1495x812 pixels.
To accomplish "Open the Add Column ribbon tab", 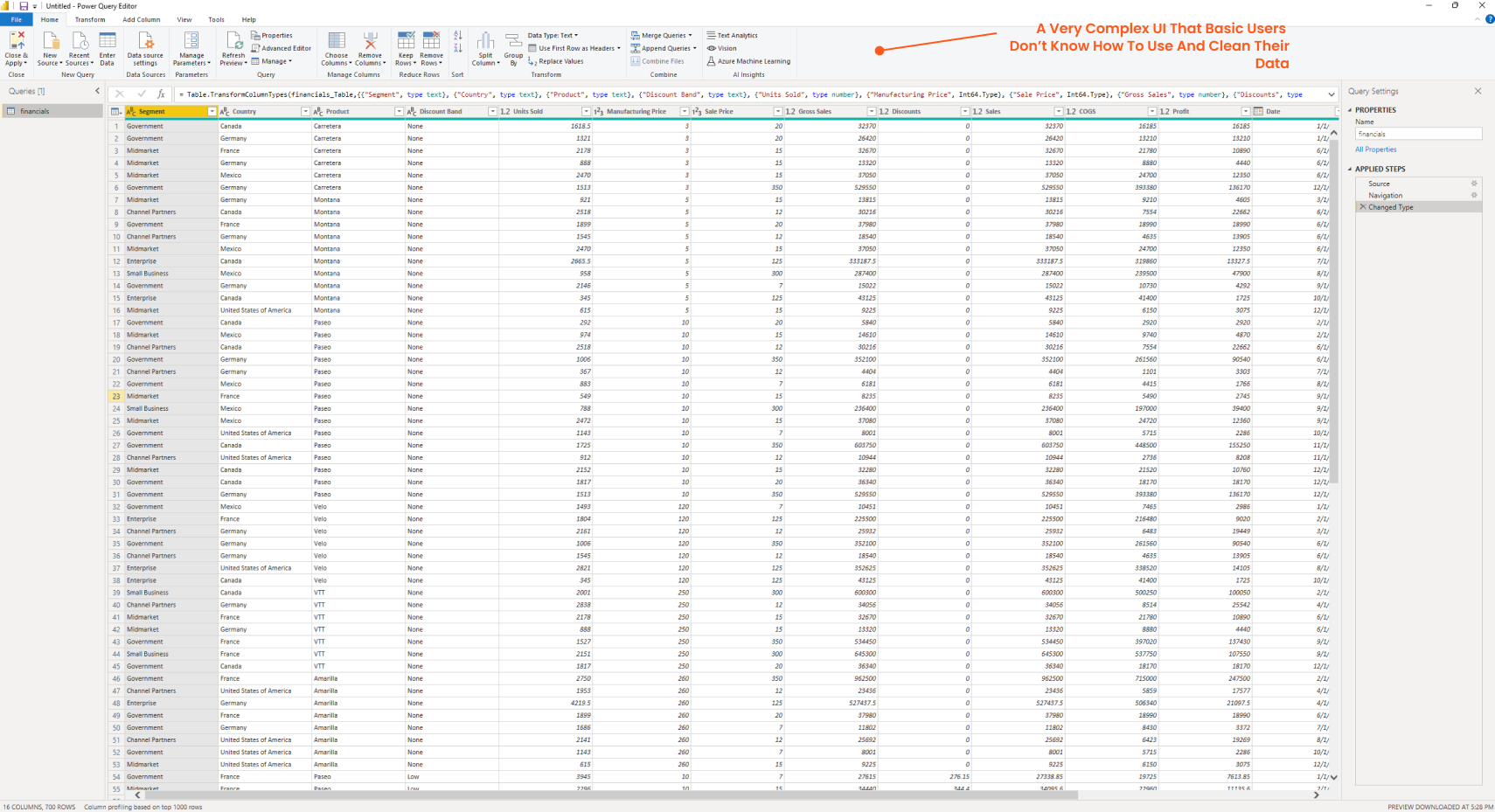I will 141,19.
